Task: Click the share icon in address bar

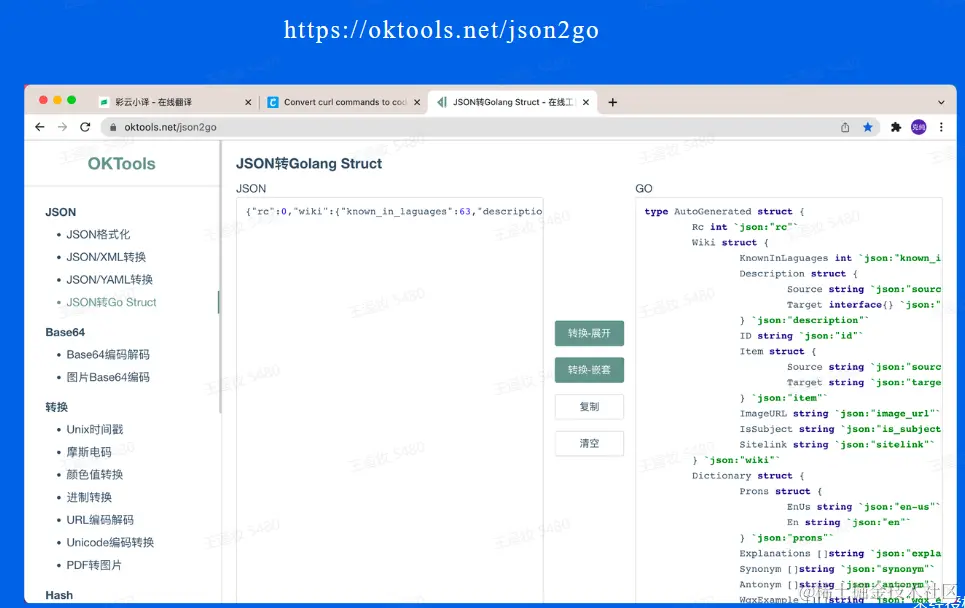Action: (x=845, y=127)
